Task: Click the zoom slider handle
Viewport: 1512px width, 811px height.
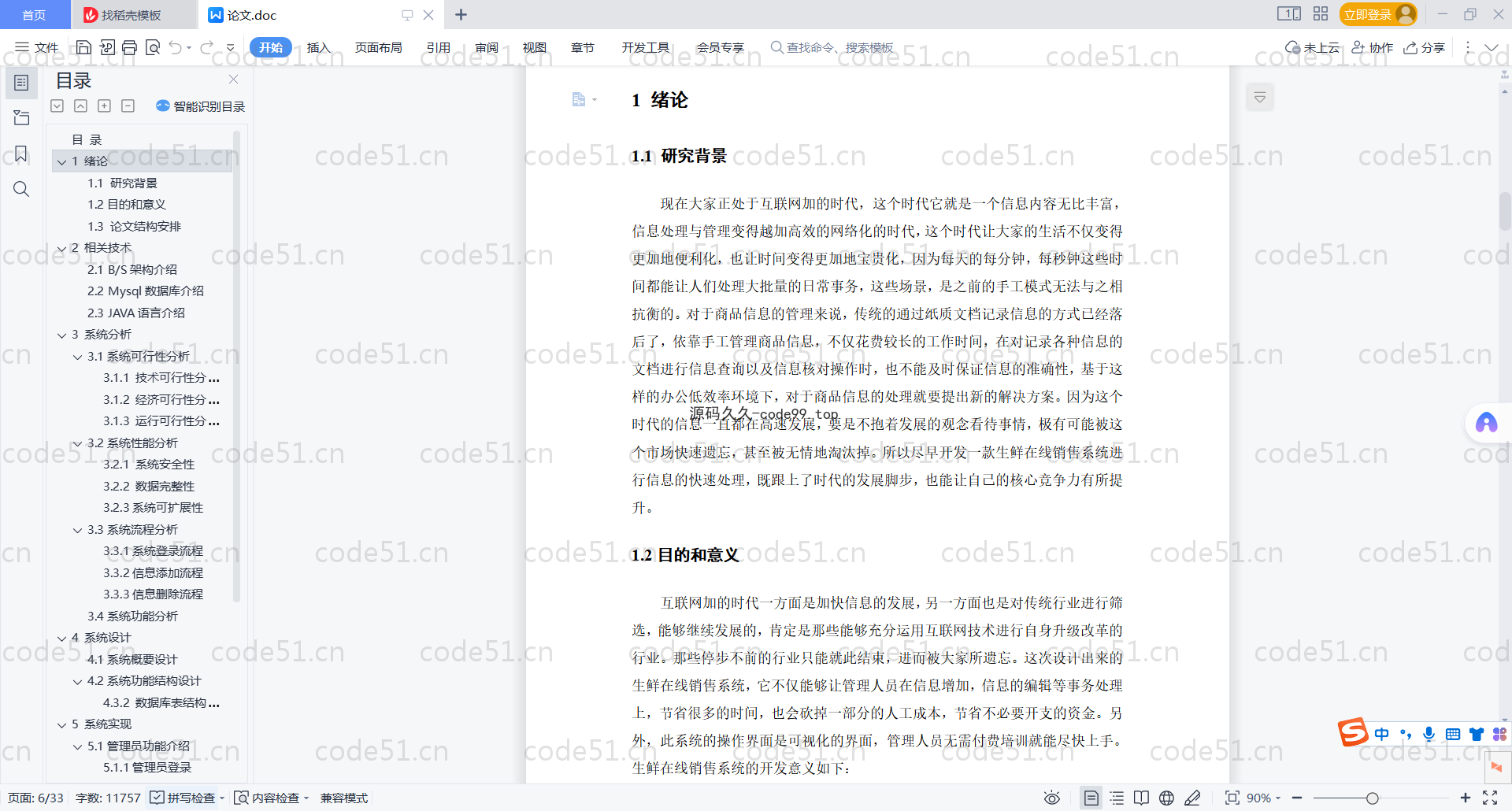Action: 1372,798
